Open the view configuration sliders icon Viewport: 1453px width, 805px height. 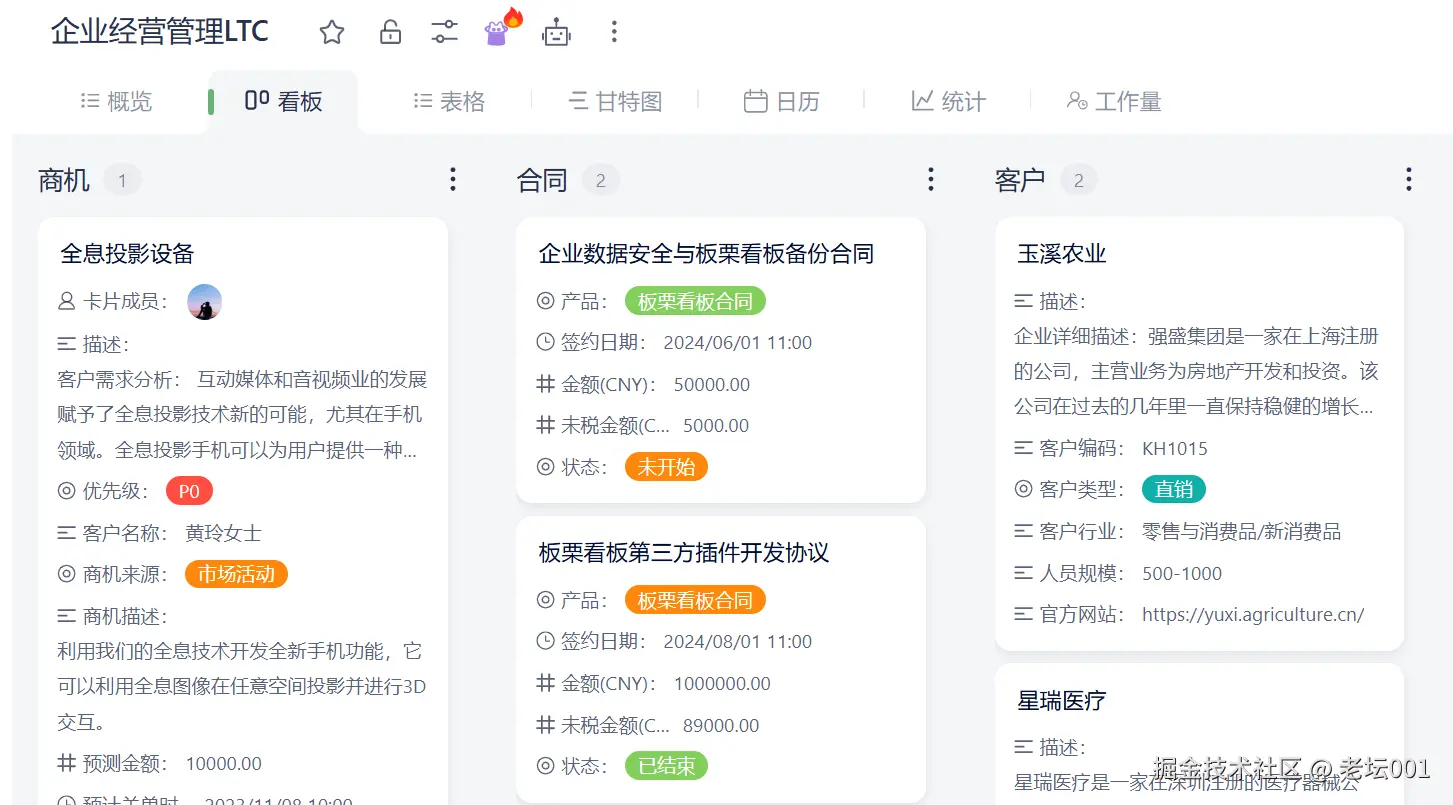pos(444,31)
